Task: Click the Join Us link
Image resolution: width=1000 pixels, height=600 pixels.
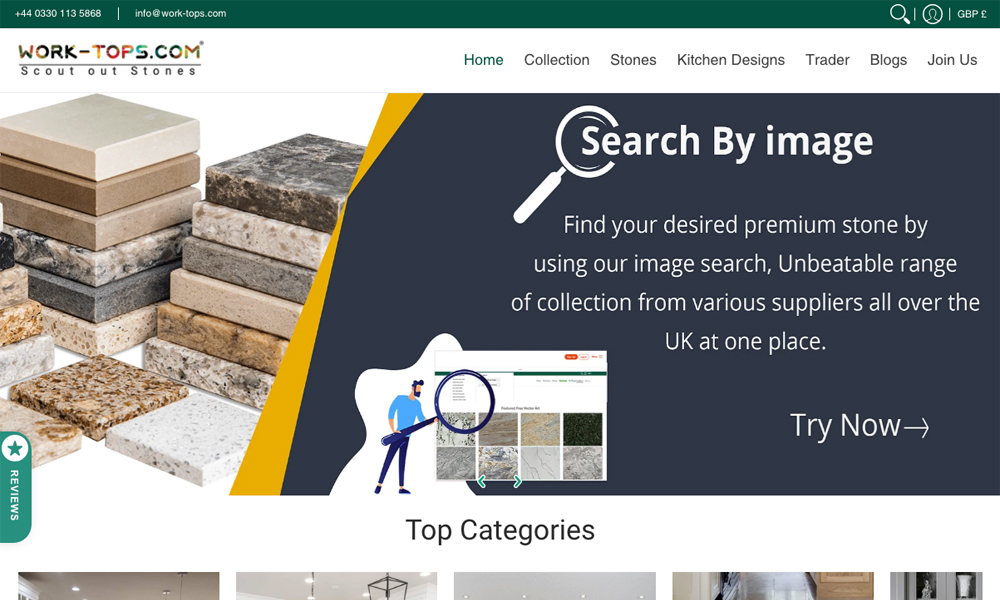Action: click(952, 60)
